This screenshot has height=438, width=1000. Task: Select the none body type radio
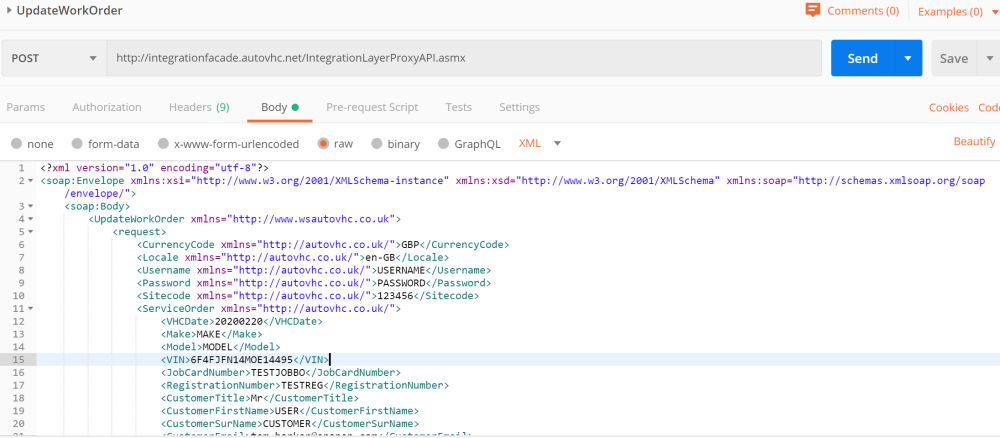[17, 144]
